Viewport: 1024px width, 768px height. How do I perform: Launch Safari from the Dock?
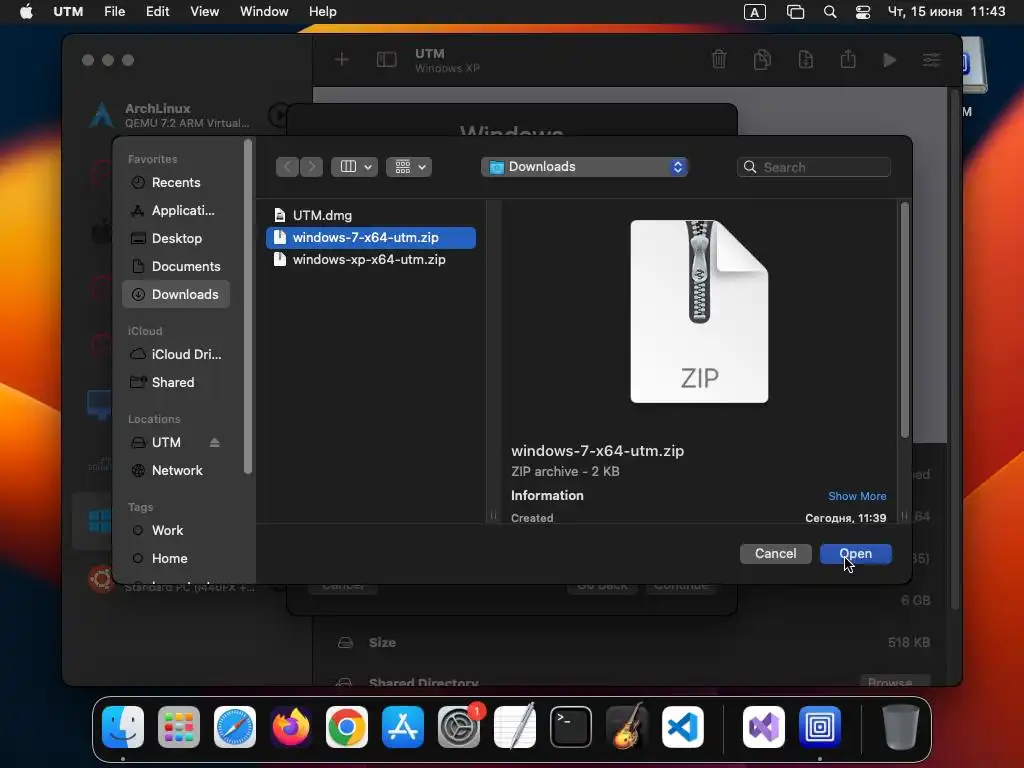235,727
